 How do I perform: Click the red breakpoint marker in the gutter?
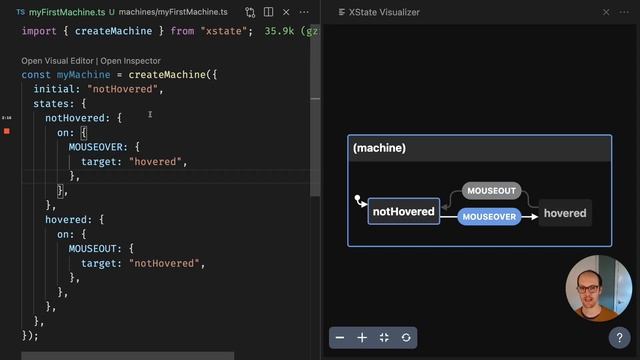[7, 131]
